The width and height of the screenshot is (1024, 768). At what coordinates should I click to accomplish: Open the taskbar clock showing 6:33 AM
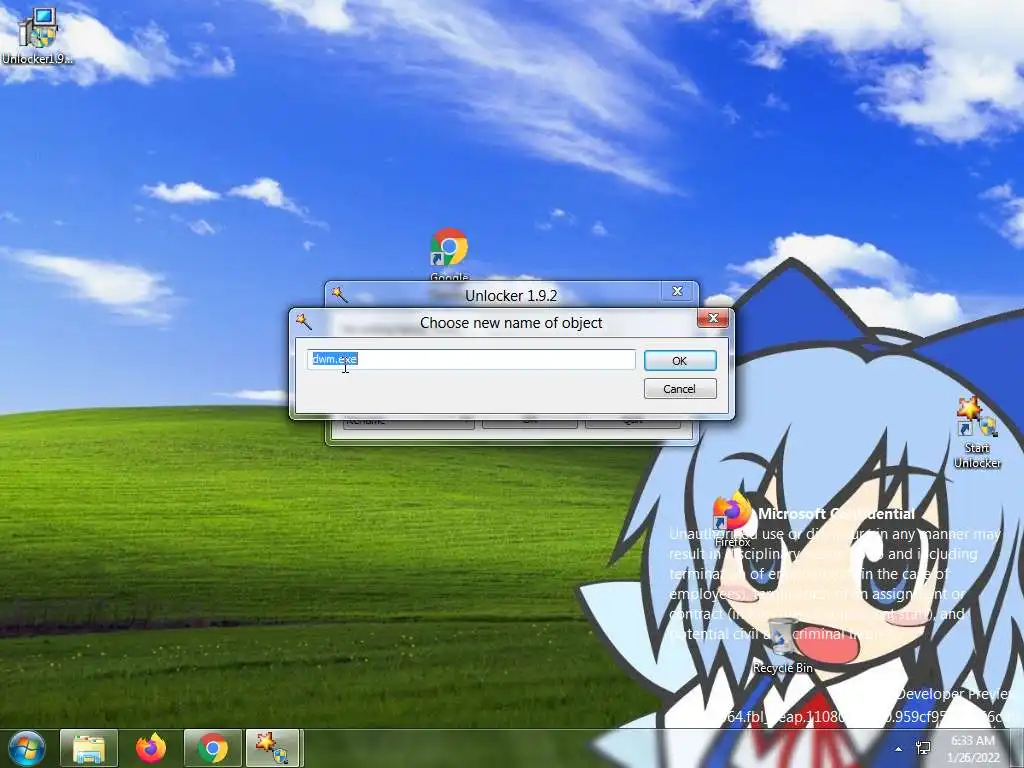(x=973, y=749)
